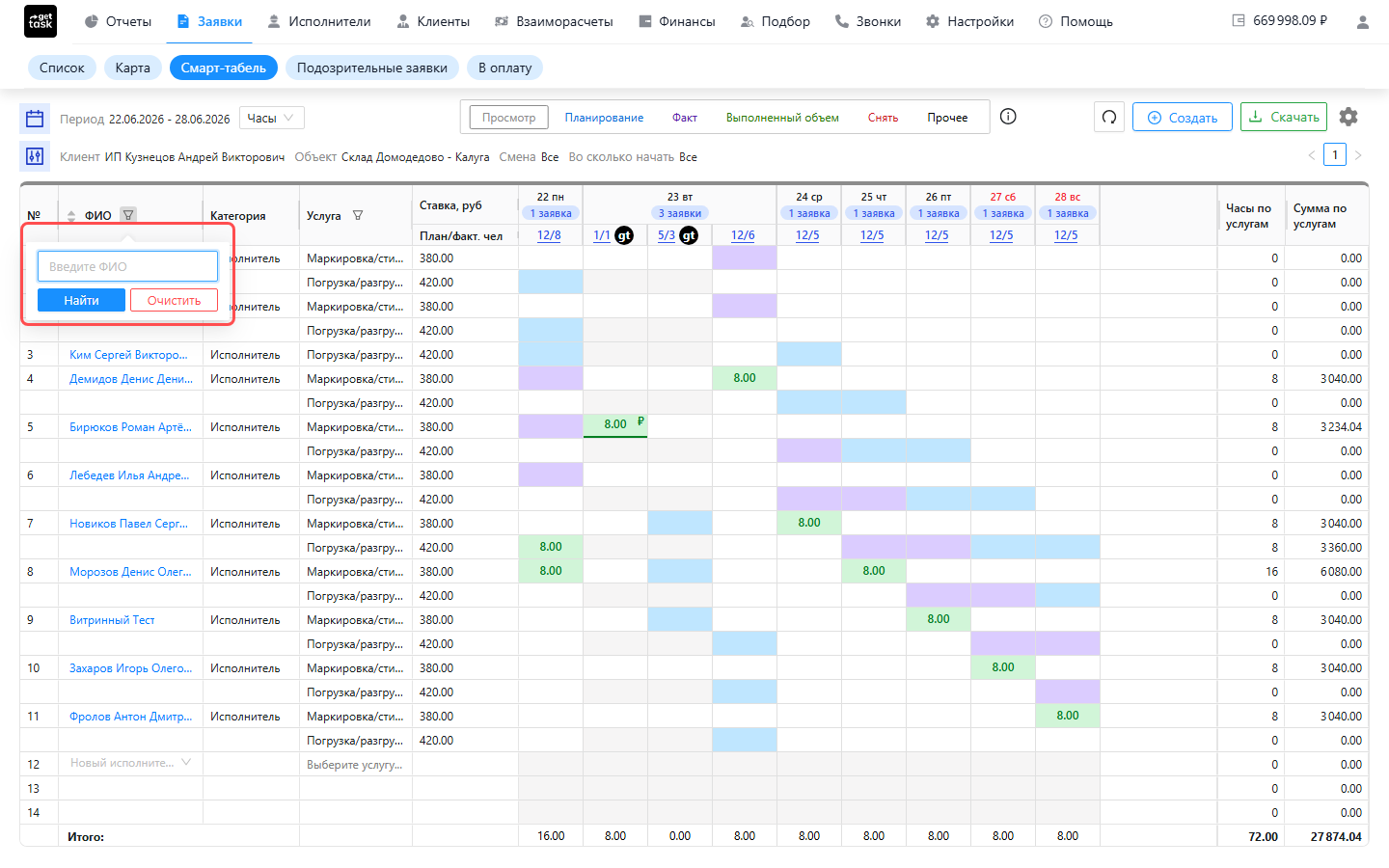Select the Просмотр mode toggle
1389x868 pixels.
[508, 118]
